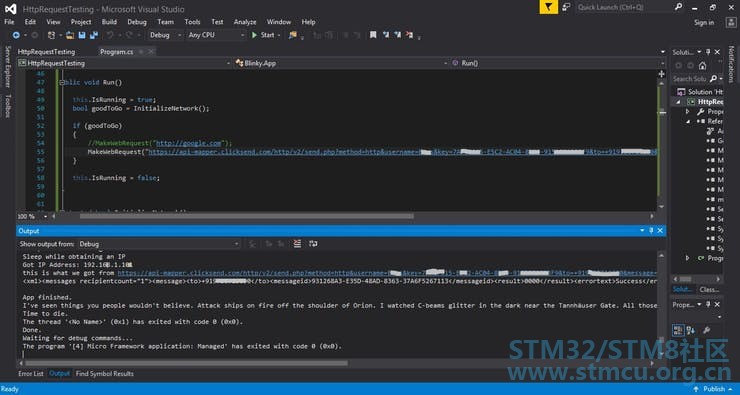Switch to the Error List tab
740x395 pixels.
click(x=31, y=373)
